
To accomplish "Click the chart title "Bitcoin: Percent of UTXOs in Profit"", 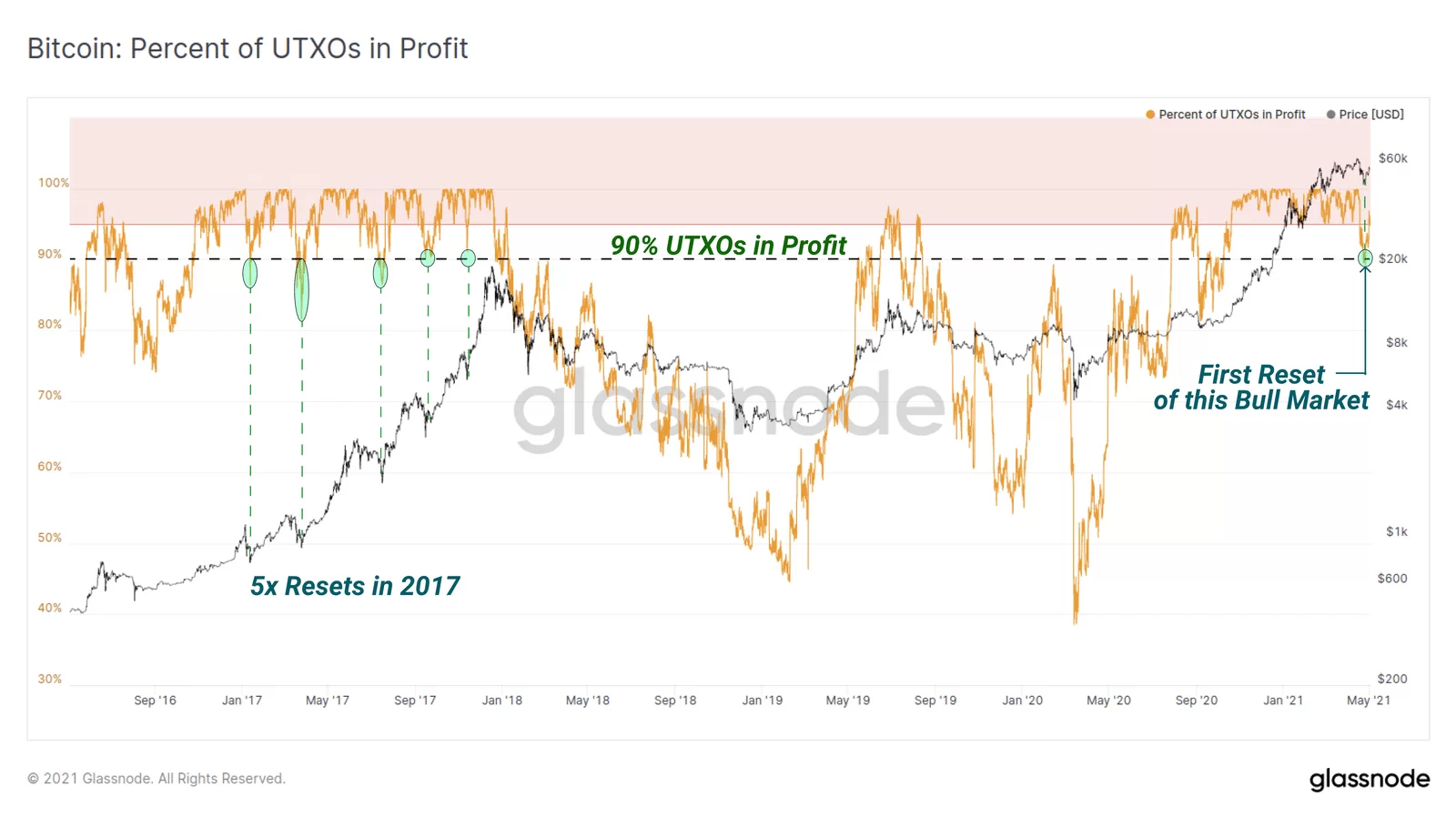I will point(248,48).
